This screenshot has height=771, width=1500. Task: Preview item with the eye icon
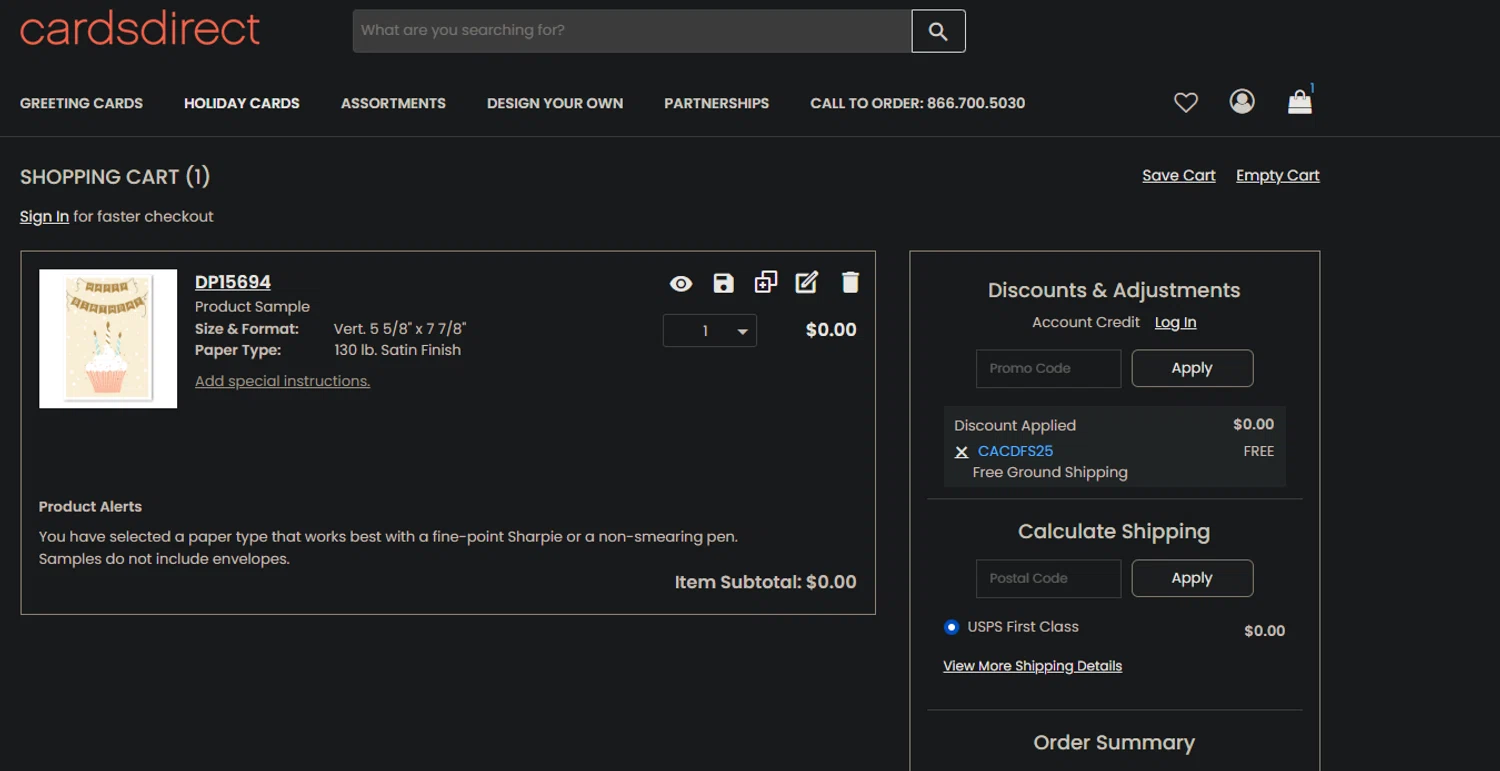681,283
